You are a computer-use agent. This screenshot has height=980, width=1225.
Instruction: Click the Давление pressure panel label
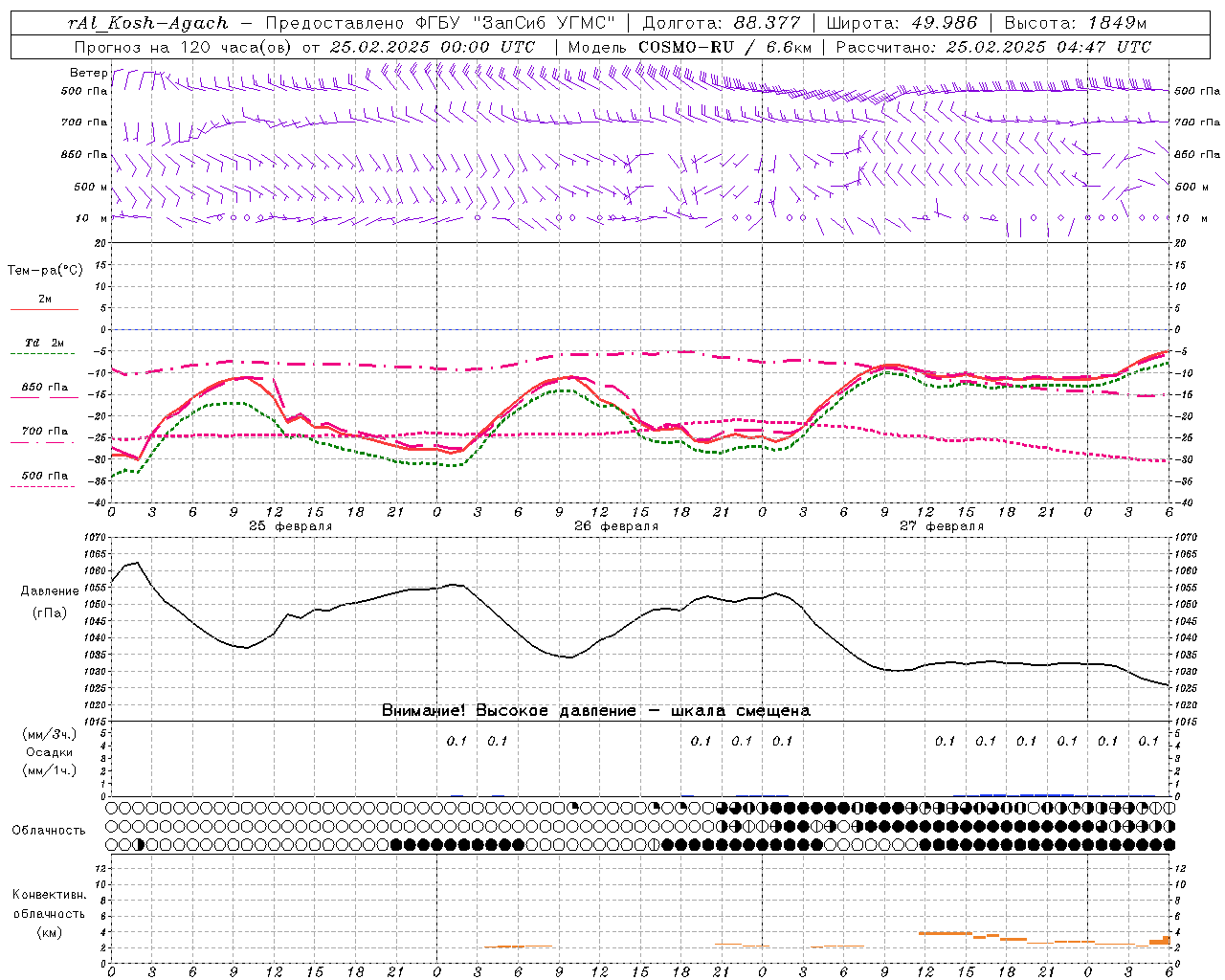(x=49, y=591)
